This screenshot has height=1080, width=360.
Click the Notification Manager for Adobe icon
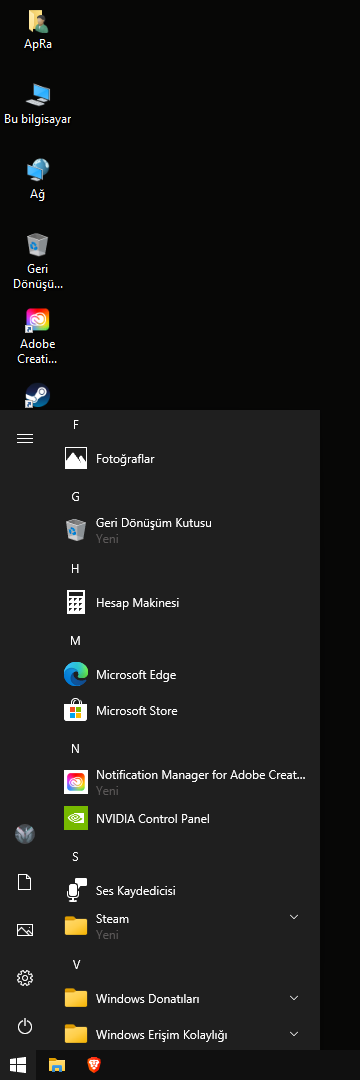(76, 782)
